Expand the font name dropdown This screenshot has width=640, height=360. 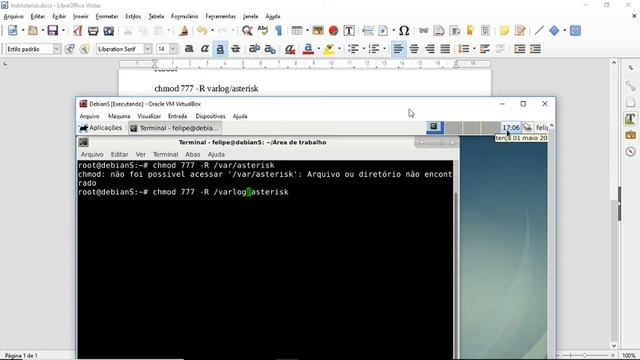[x=148, y=49]
